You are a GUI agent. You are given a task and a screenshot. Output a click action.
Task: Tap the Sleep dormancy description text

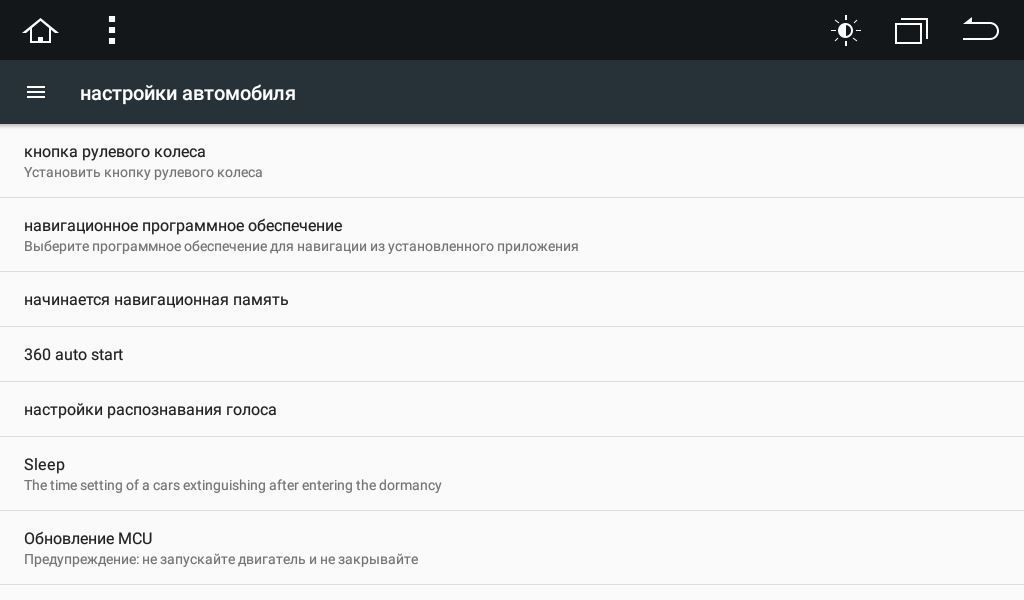tap(232, 486)
